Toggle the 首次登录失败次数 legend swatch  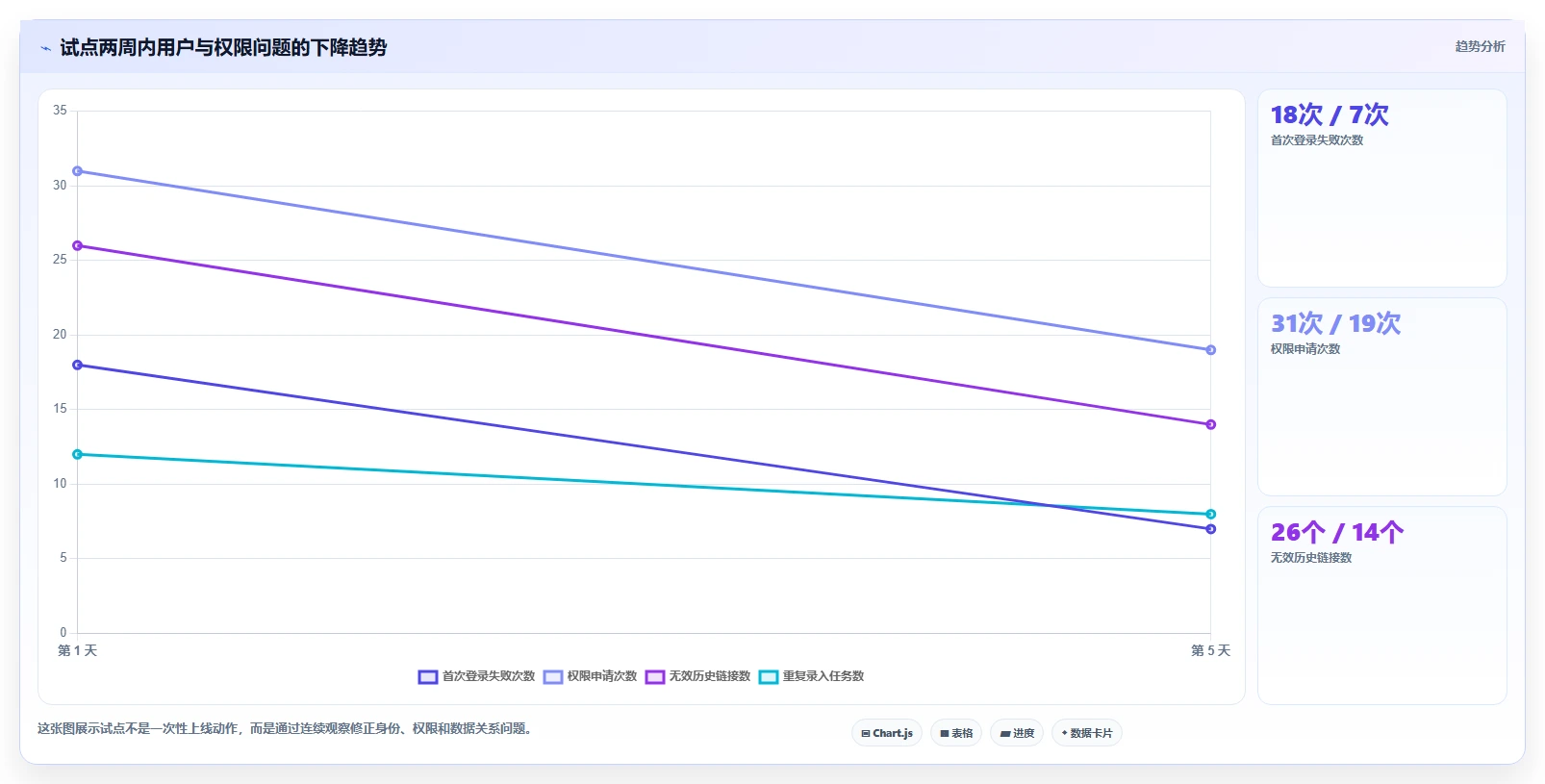[x=428, y=676]
